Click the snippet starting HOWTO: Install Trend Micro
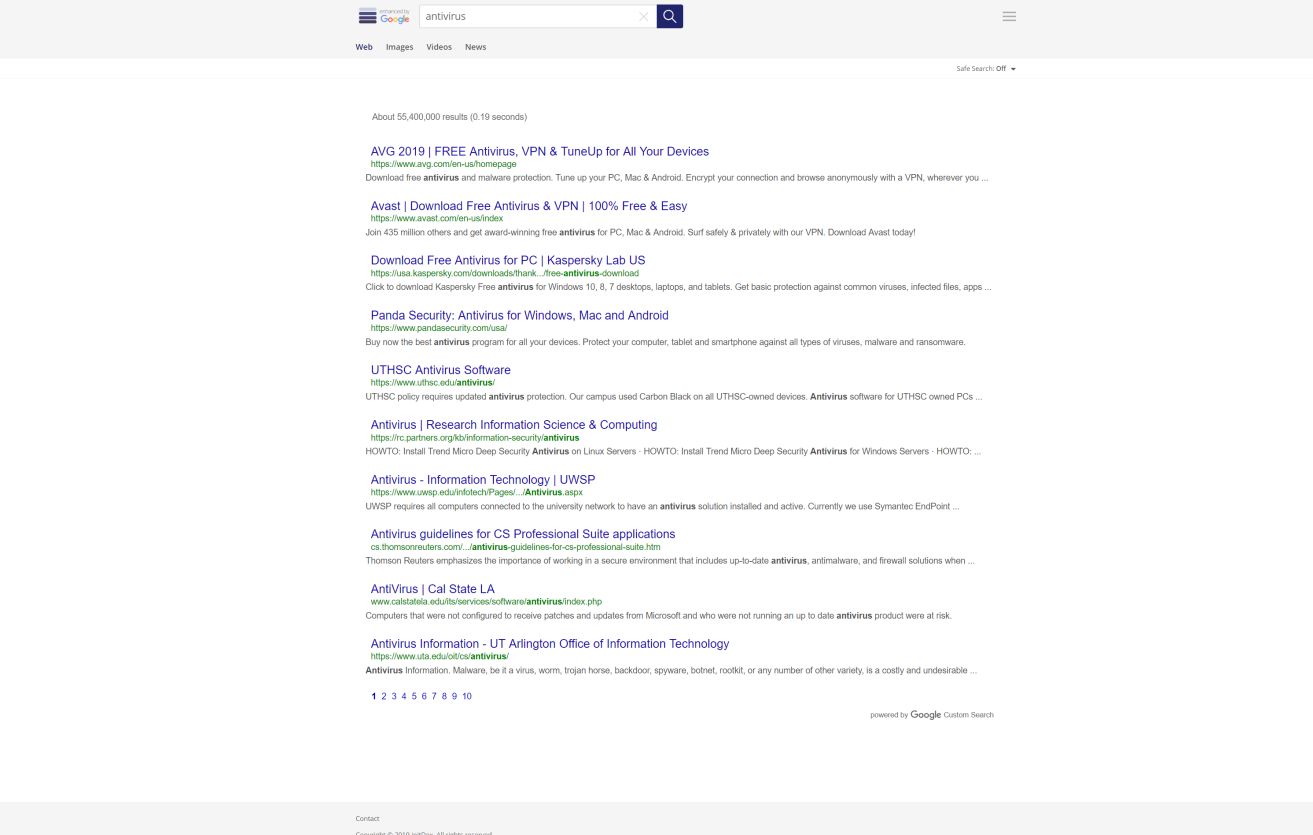1313x835 pixels. [x=674, y=452]
